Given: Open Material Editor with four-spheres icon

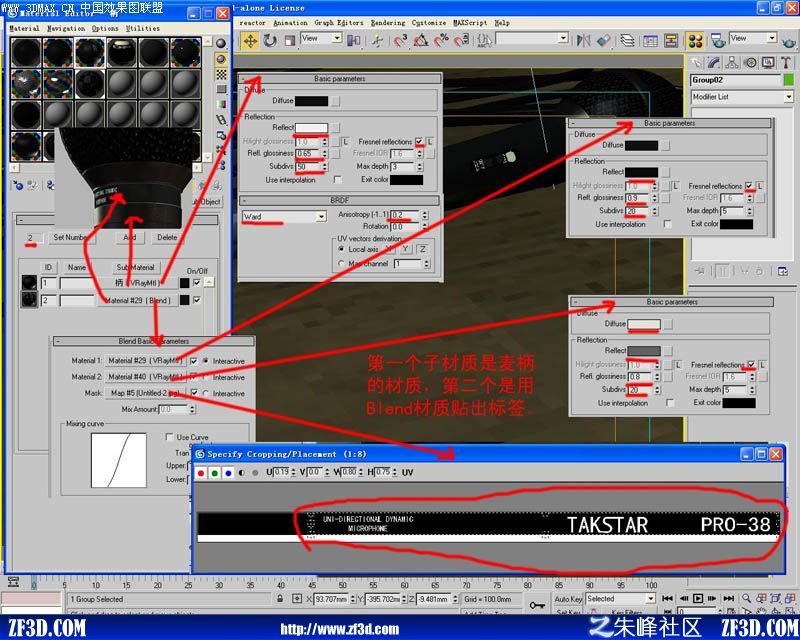Looking at the screenshot, I should tap(695, 40).
